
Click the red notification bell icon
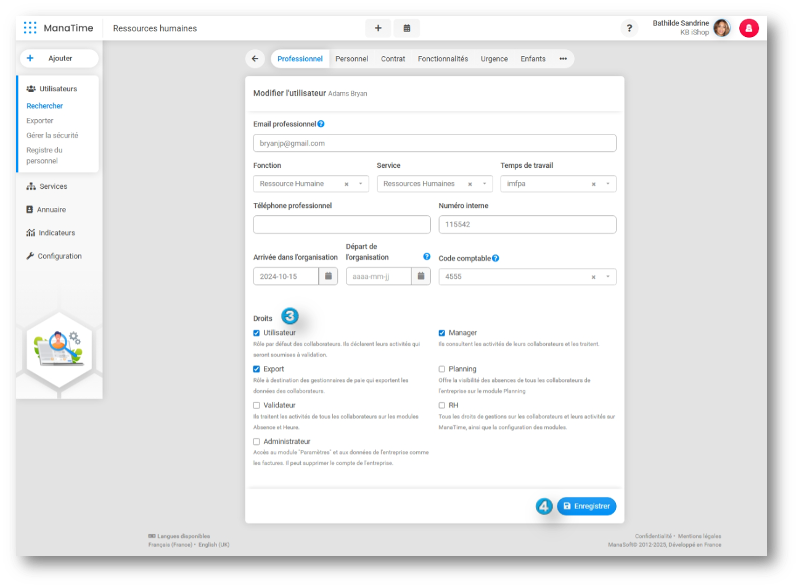[x=748, y=28]
